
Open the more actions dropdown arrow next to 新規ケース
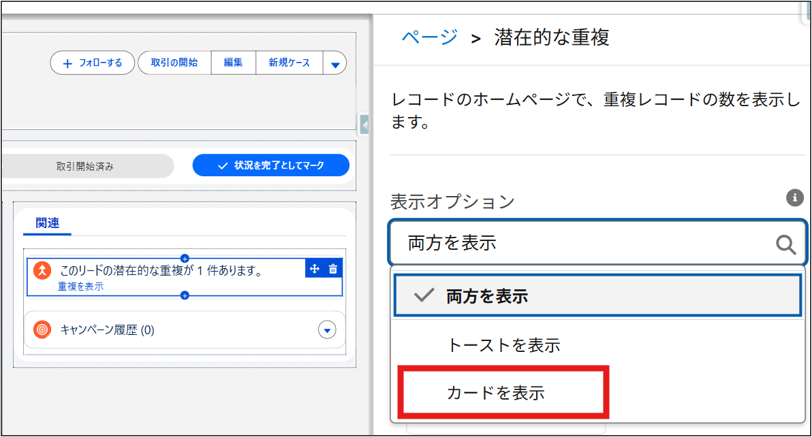335,64
